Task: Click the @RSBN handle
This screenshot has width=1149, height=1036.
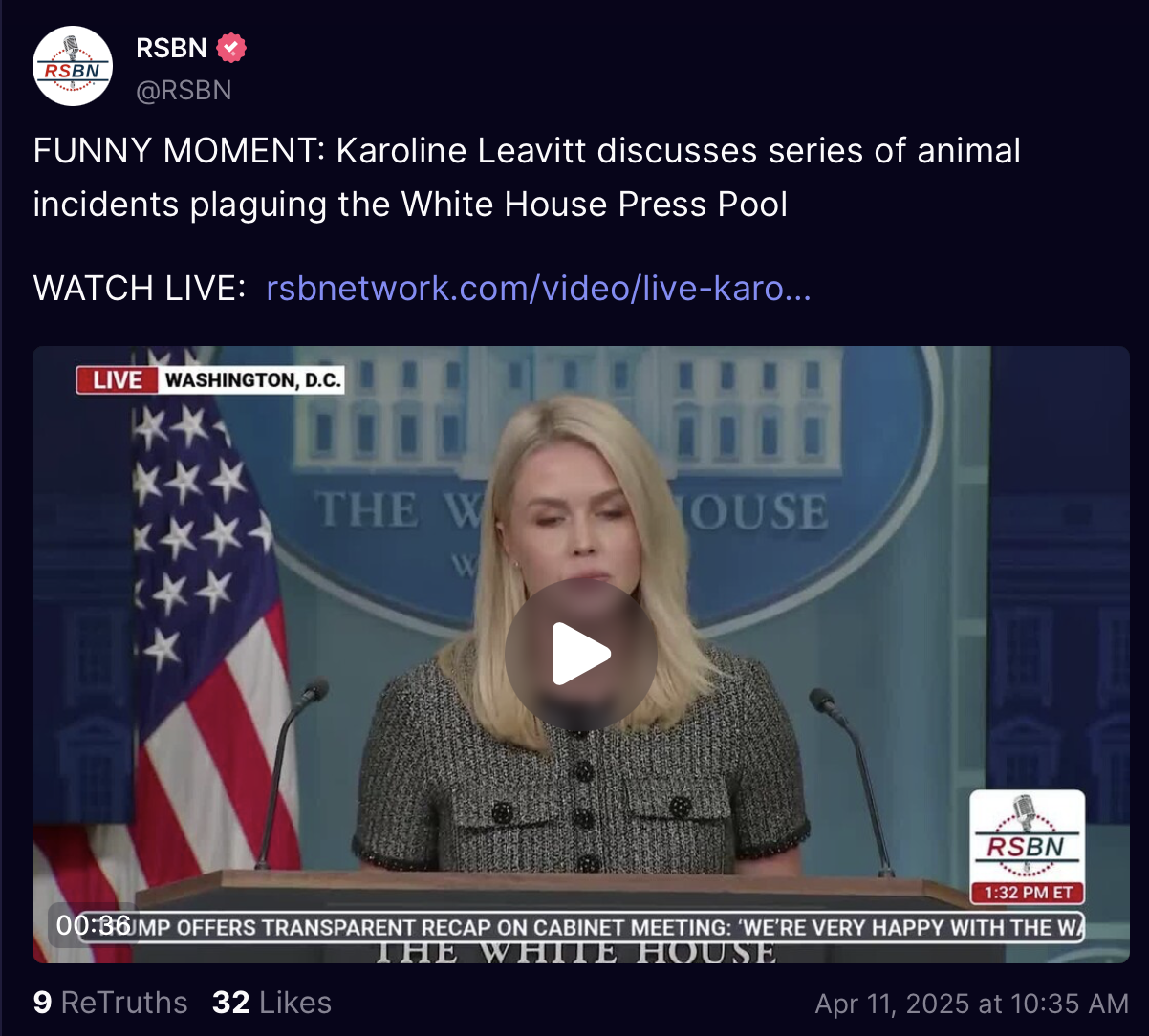Action: point(184,90)
